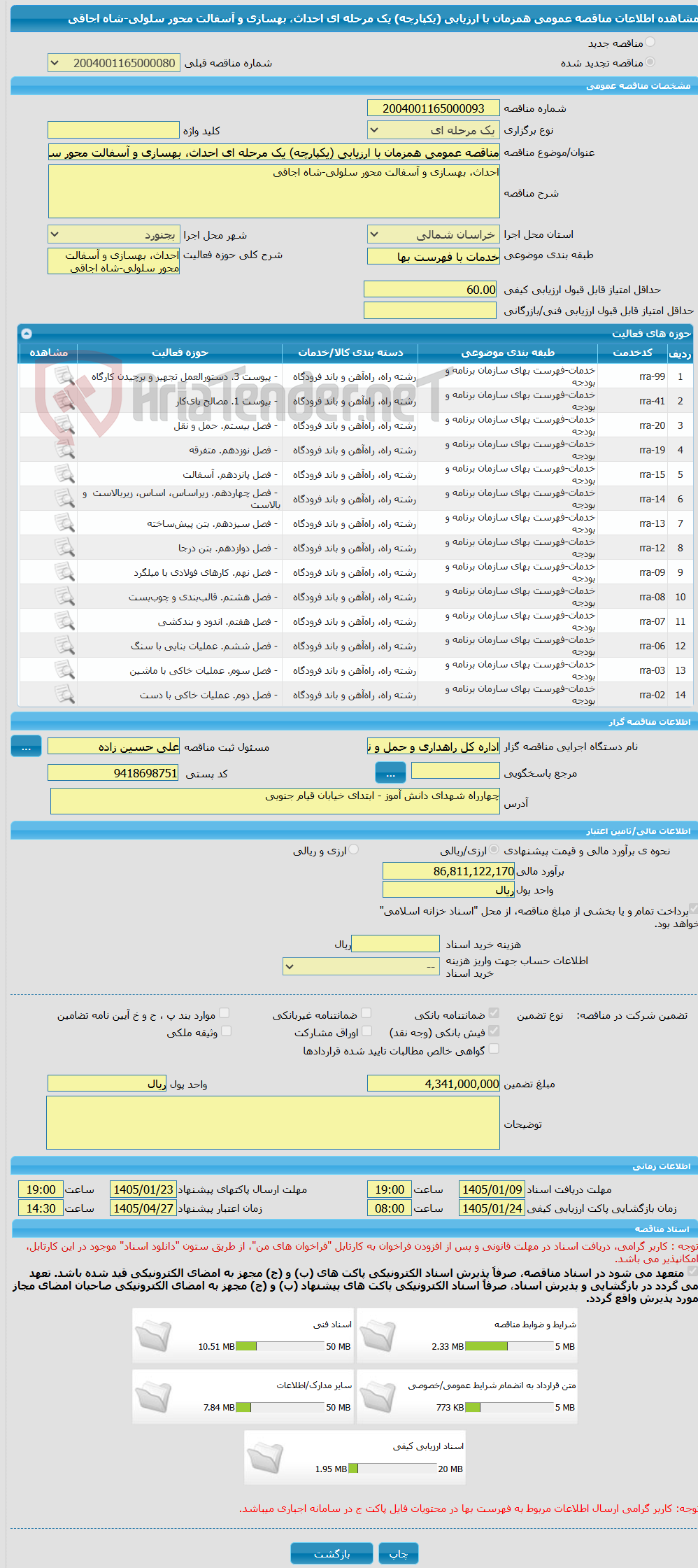Click the بازگشت button
Image resolution: width=698 pixels, height=1568 pixels.
(x=332, y=1553)
